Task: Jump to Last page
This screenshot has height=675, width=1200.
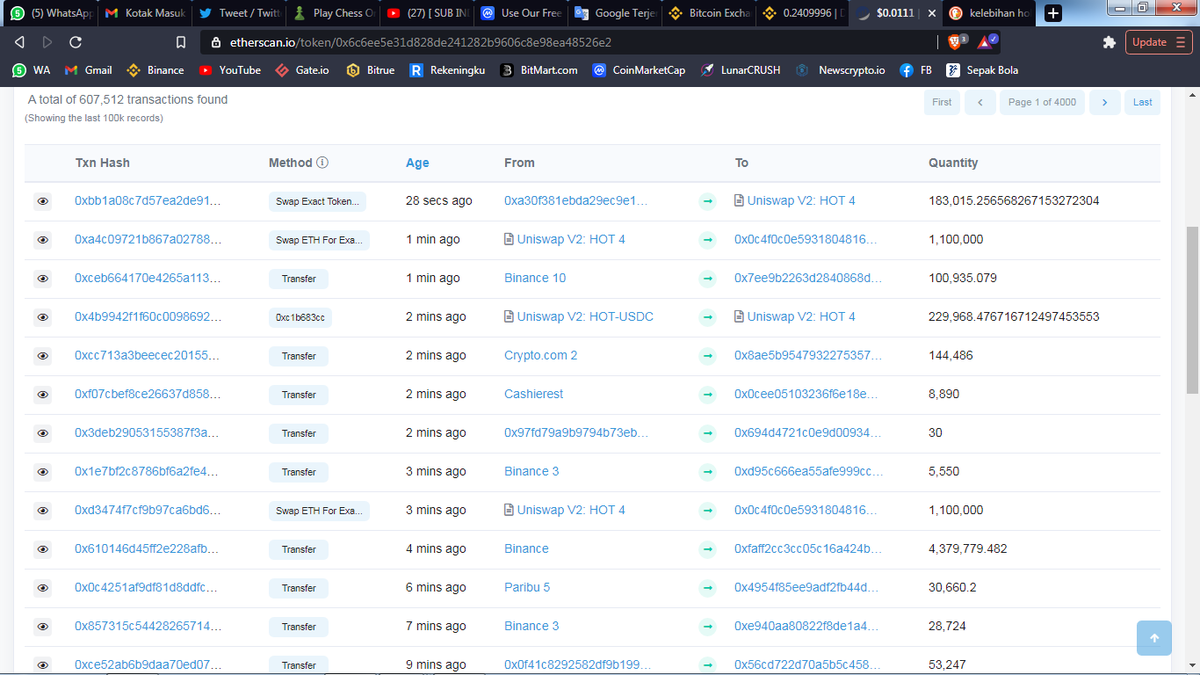Action: (1142, 102)
